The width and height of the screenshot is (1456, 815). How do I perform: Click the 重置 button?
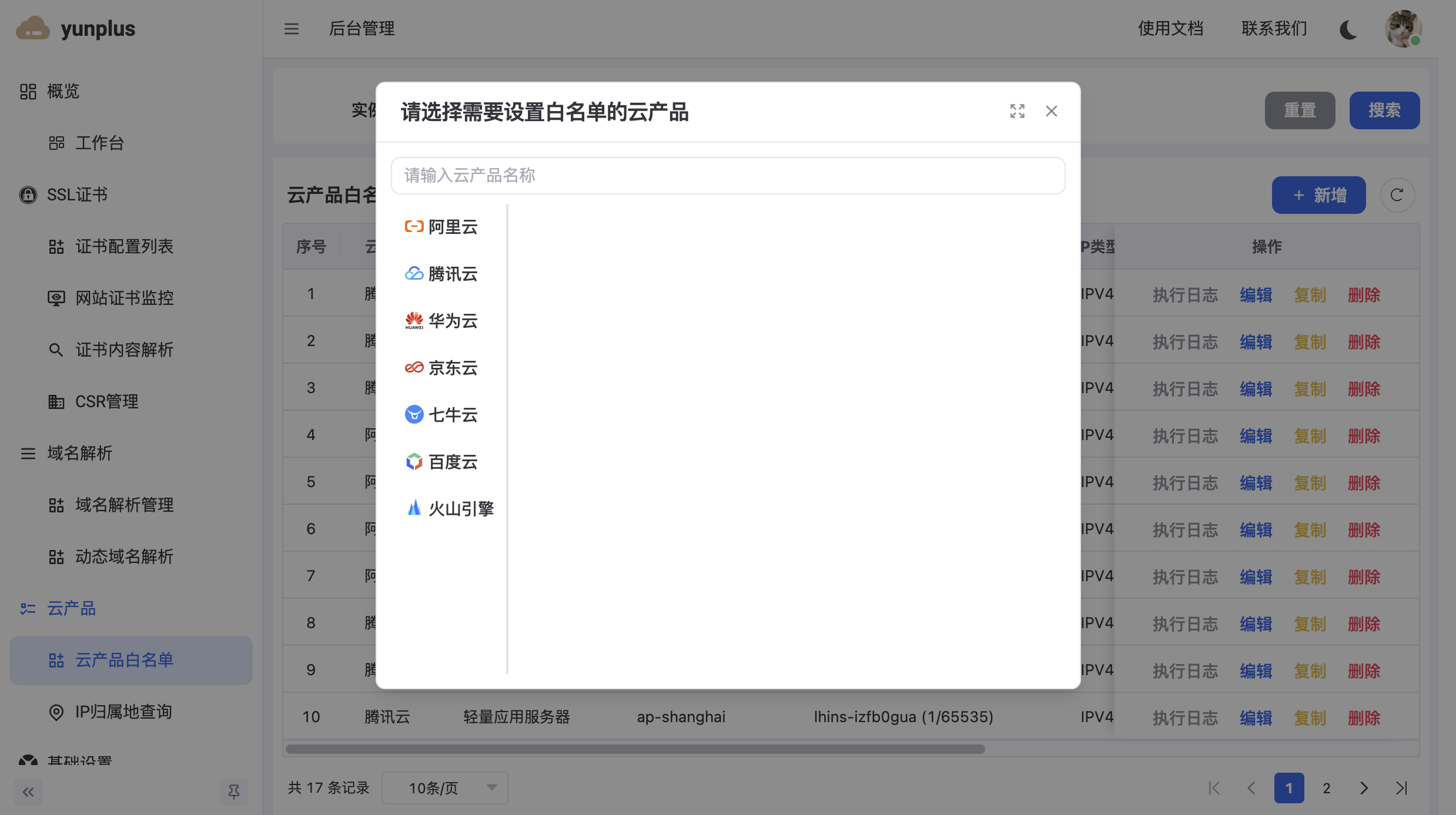point(1300,110)
